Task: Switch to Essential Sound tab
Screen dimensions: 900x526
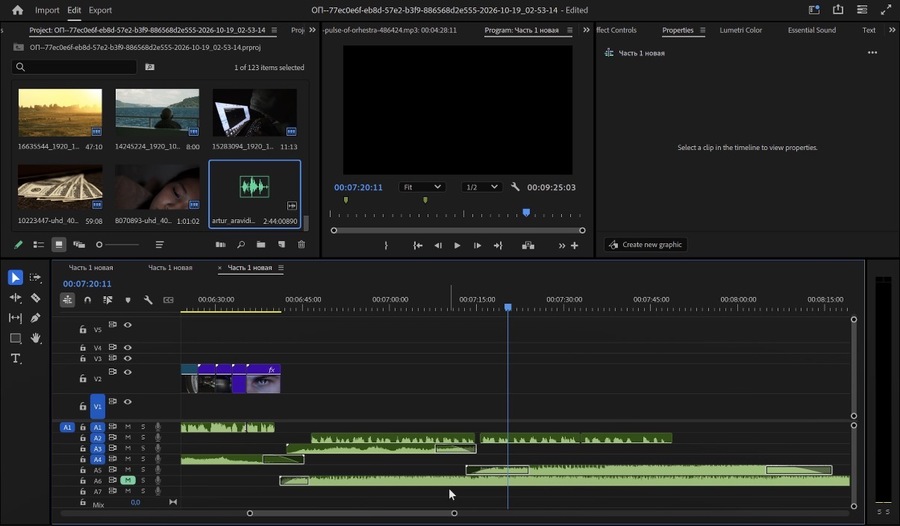Action: (x=812, y=30)
